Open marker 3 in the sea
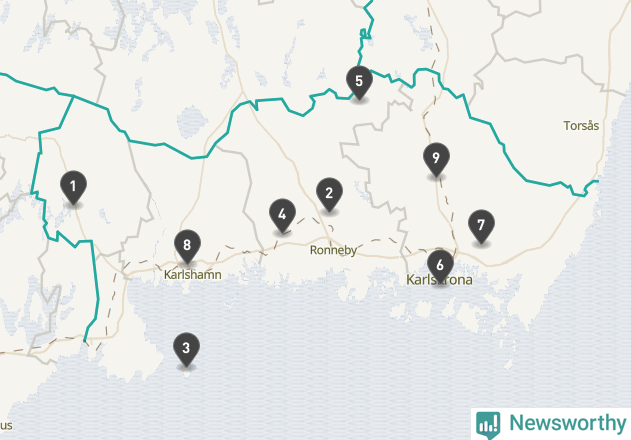Screen dimensions: 631x440 pos(186,349)
